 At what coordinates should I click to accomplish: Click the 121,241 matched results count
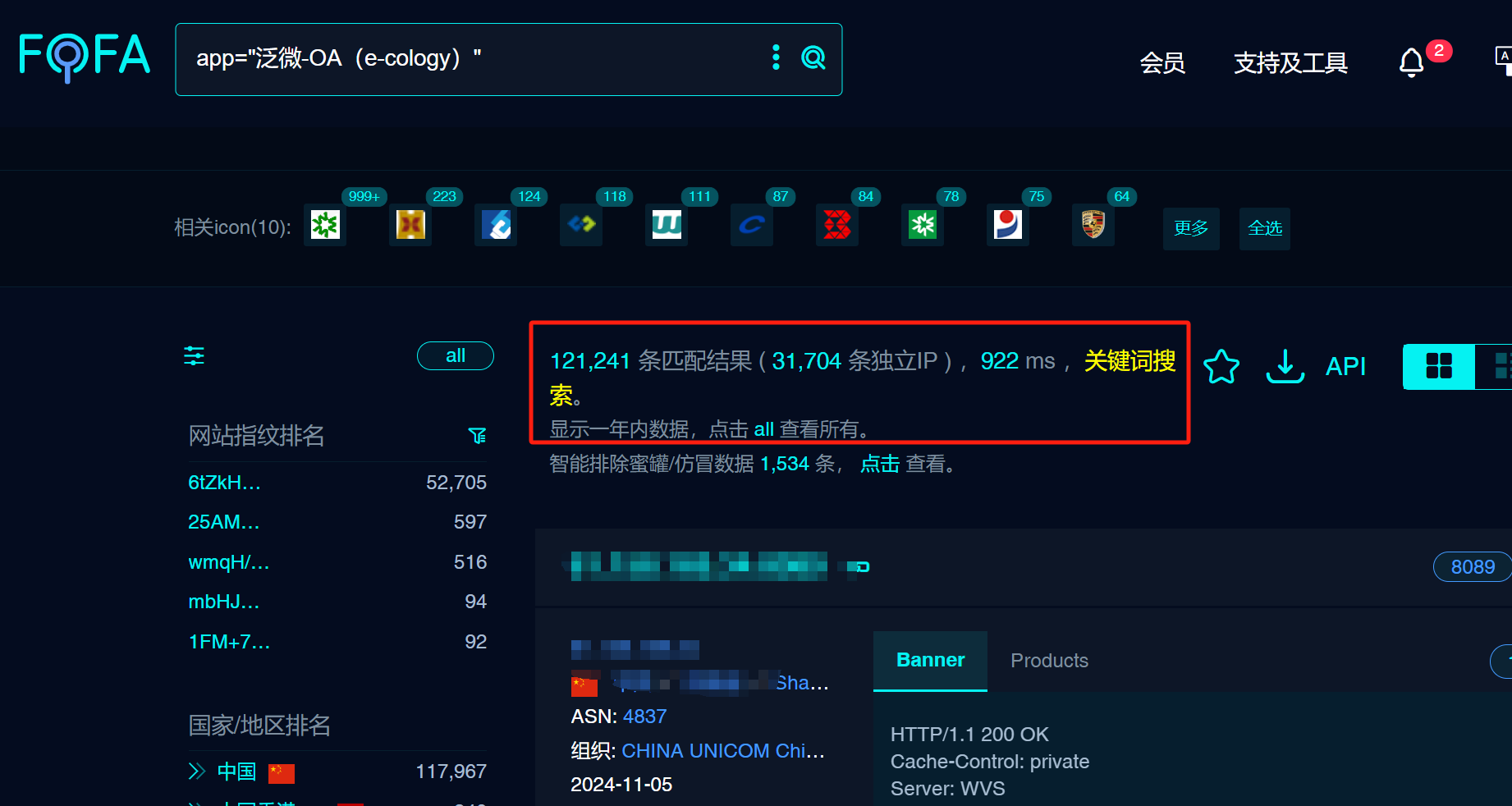pyautogui.click(x=590, y=361)
